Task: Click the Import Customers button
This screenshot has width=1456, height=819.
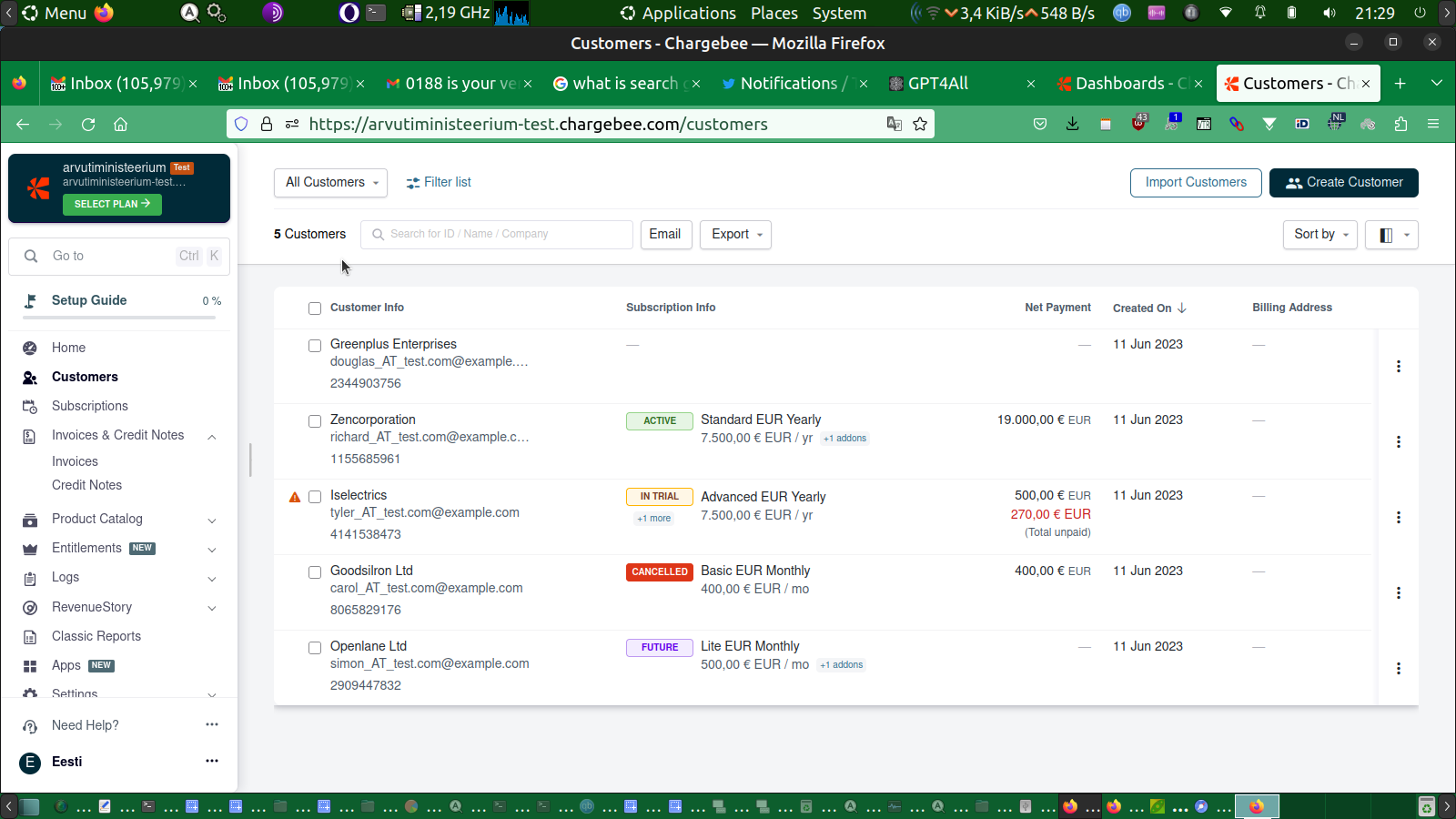Action: point(1196,183)
